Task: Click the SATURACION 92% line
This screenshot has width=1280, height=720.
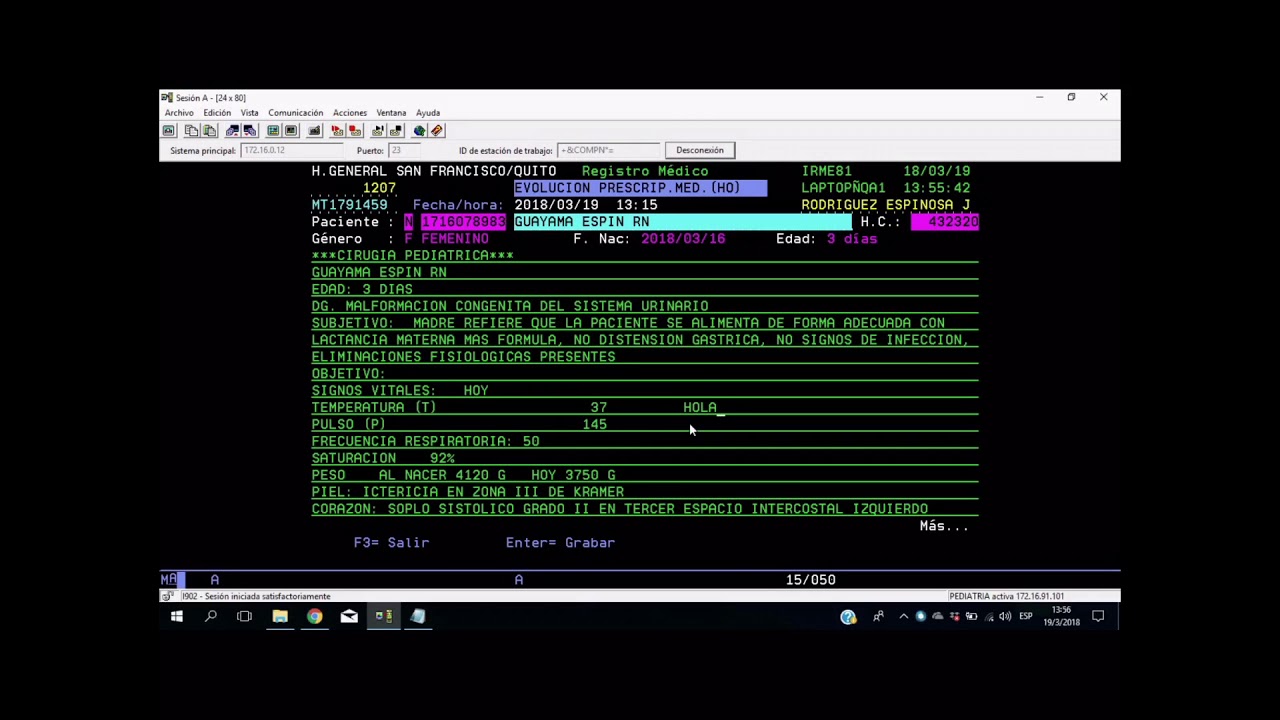Action: click(x=644, y=458)
